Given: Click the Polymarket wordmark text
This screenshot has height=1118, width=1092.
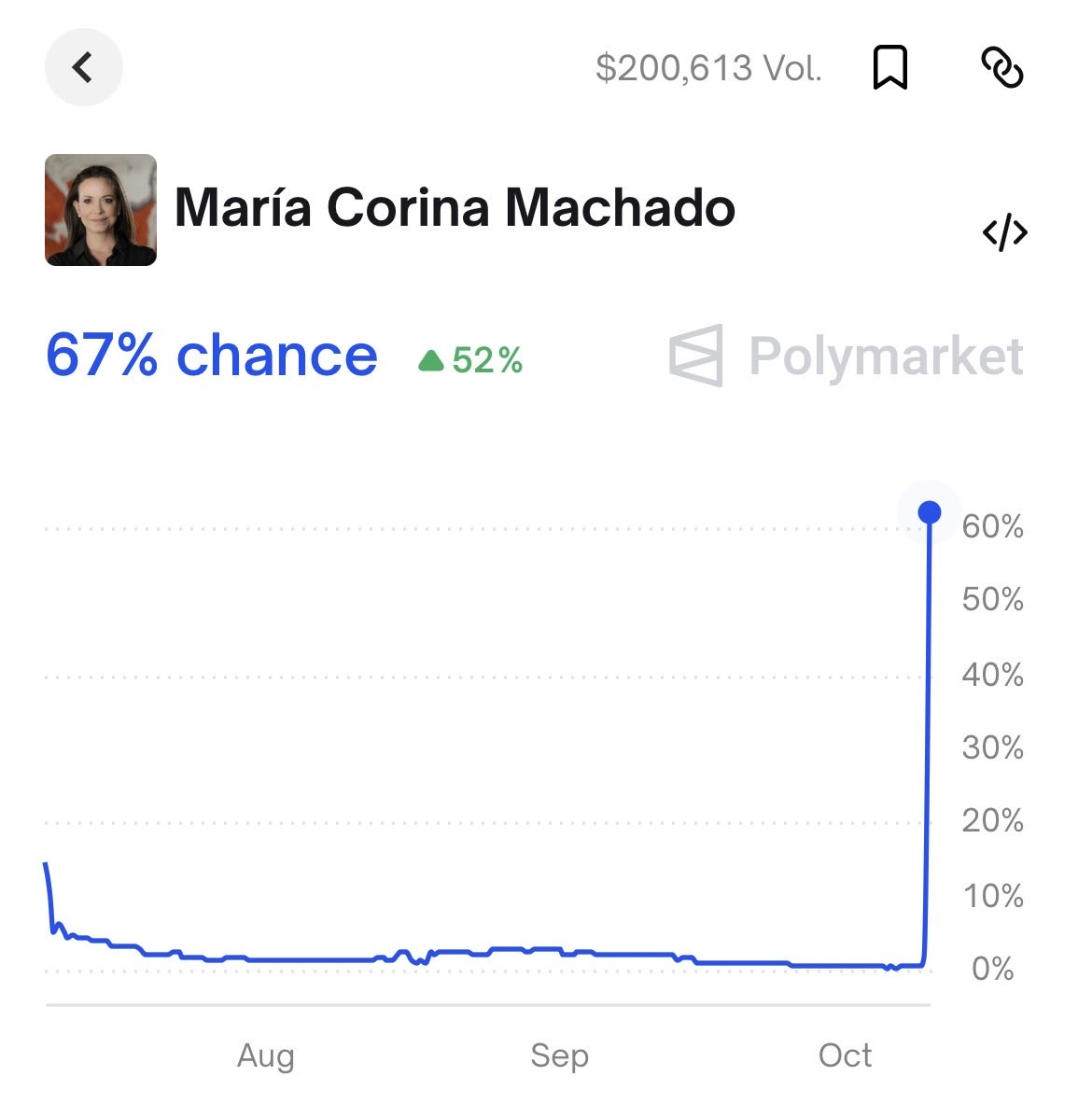Looking at the screenshot, I should click(x=886, y=356).
